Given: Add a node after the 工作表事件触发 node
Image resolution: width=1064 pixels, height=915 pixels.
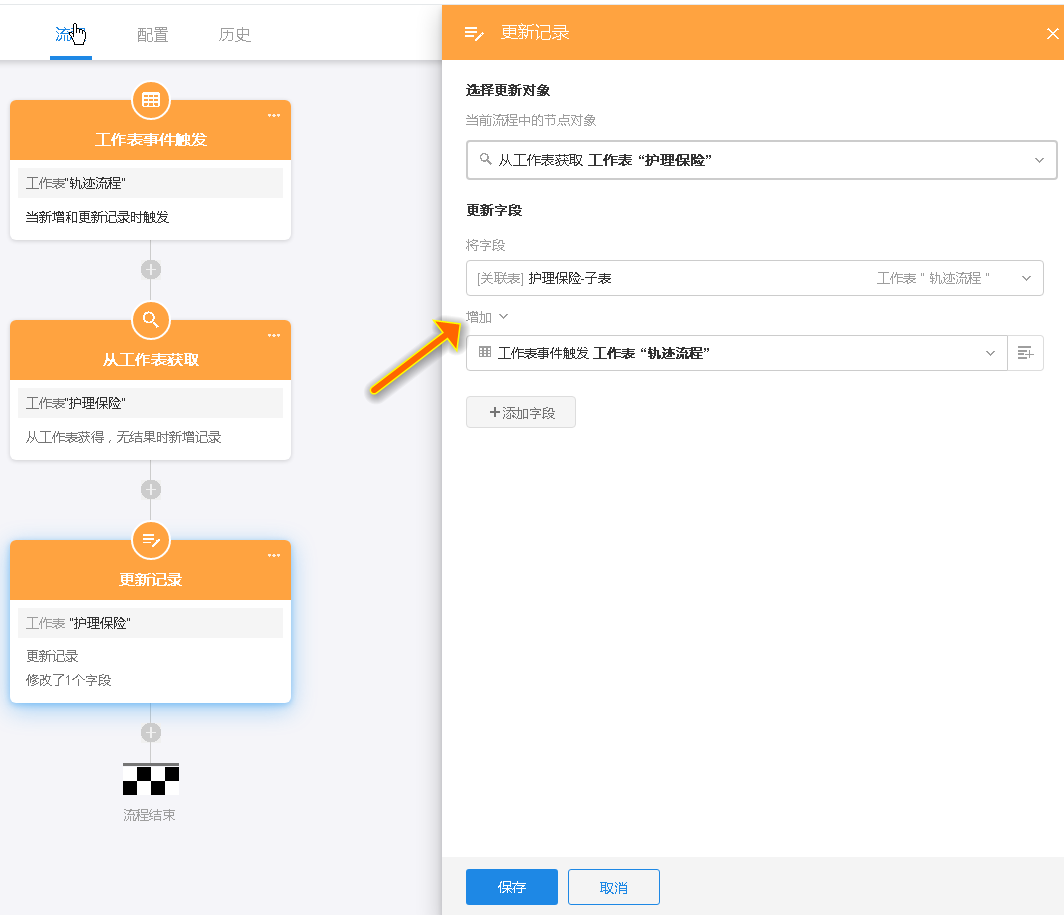Looking at the screenshot, I should 151,269.
